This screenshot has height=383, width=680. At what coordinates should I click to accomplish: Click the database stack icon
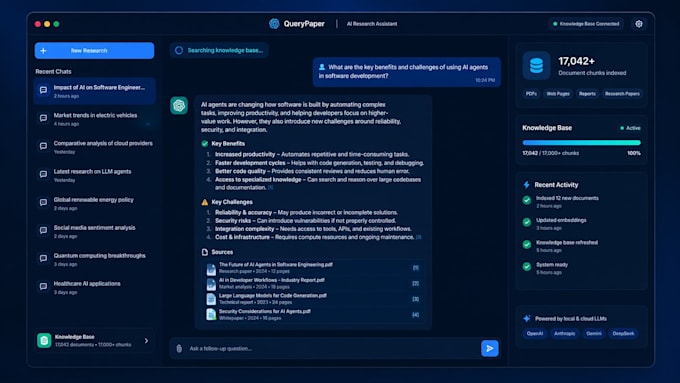tap(536, 66)
